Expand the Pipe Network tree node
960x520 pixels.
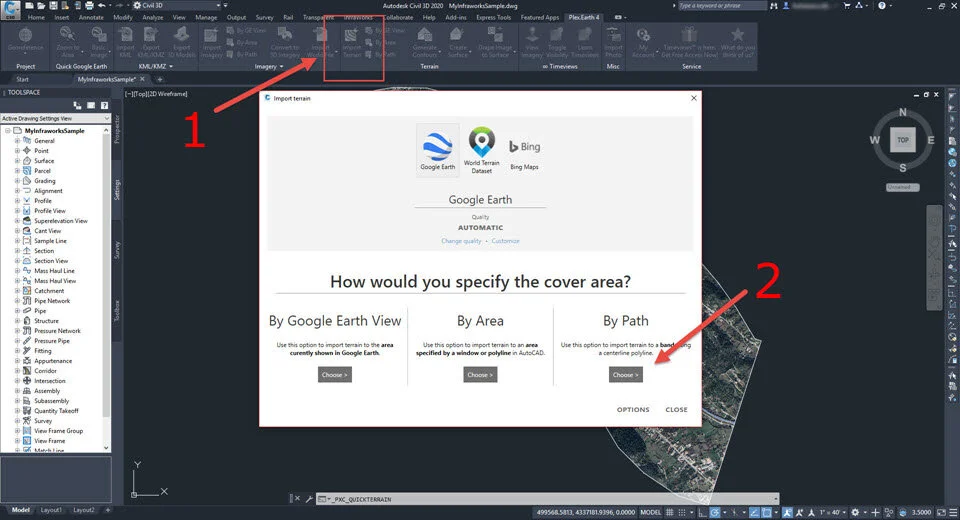pyautogui.click(x=17, y=301)
